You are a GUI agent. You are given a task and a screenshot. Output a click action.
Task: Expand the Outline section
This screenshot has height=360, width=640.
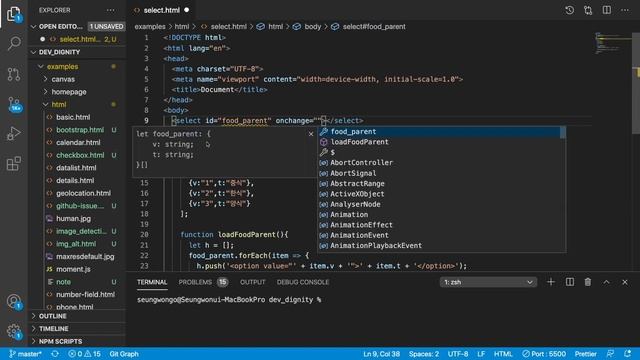(78, 316)
